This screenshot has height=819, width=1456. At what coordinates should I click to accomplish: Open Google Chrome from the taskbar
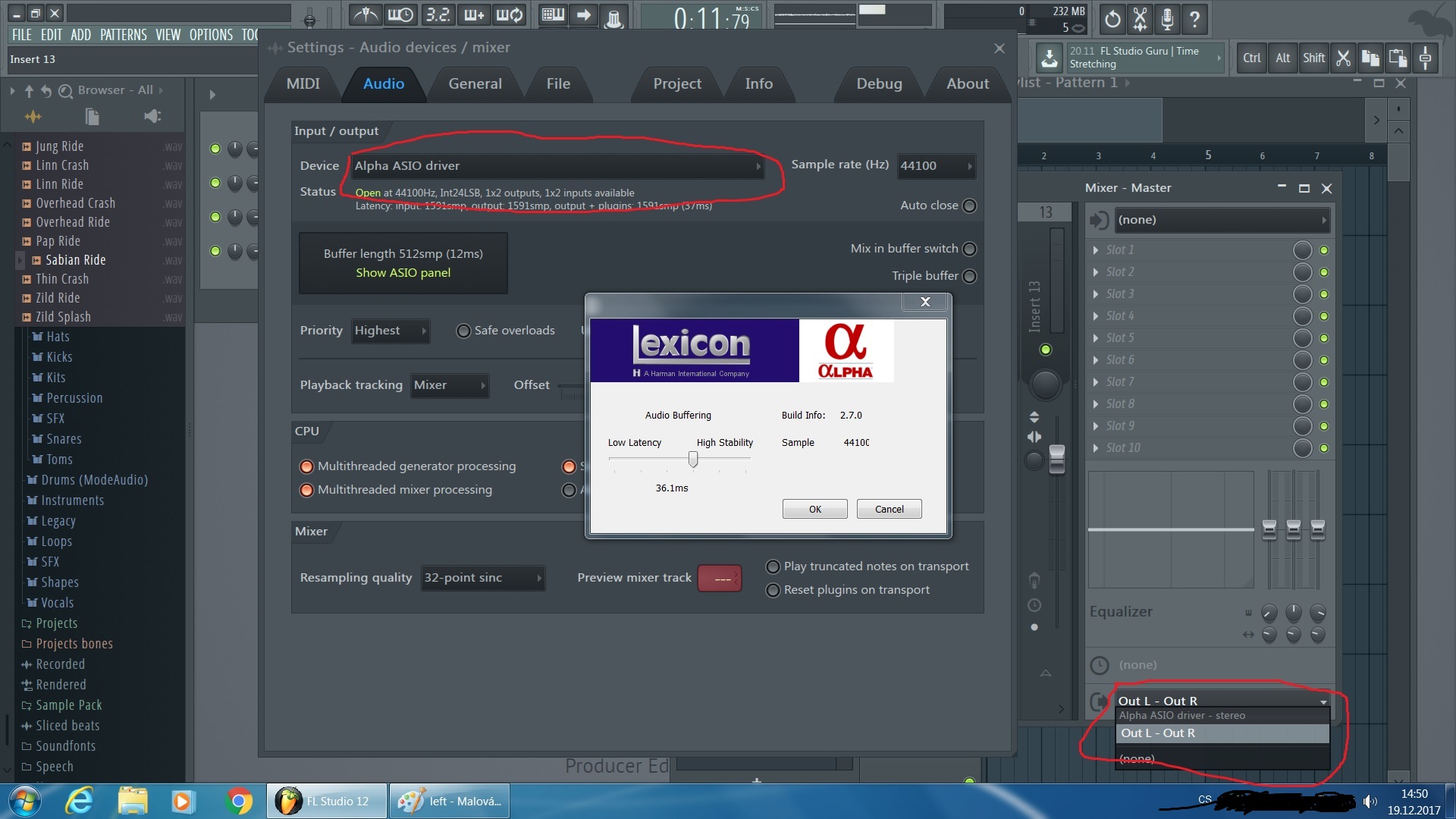click(x=239, y=801)
